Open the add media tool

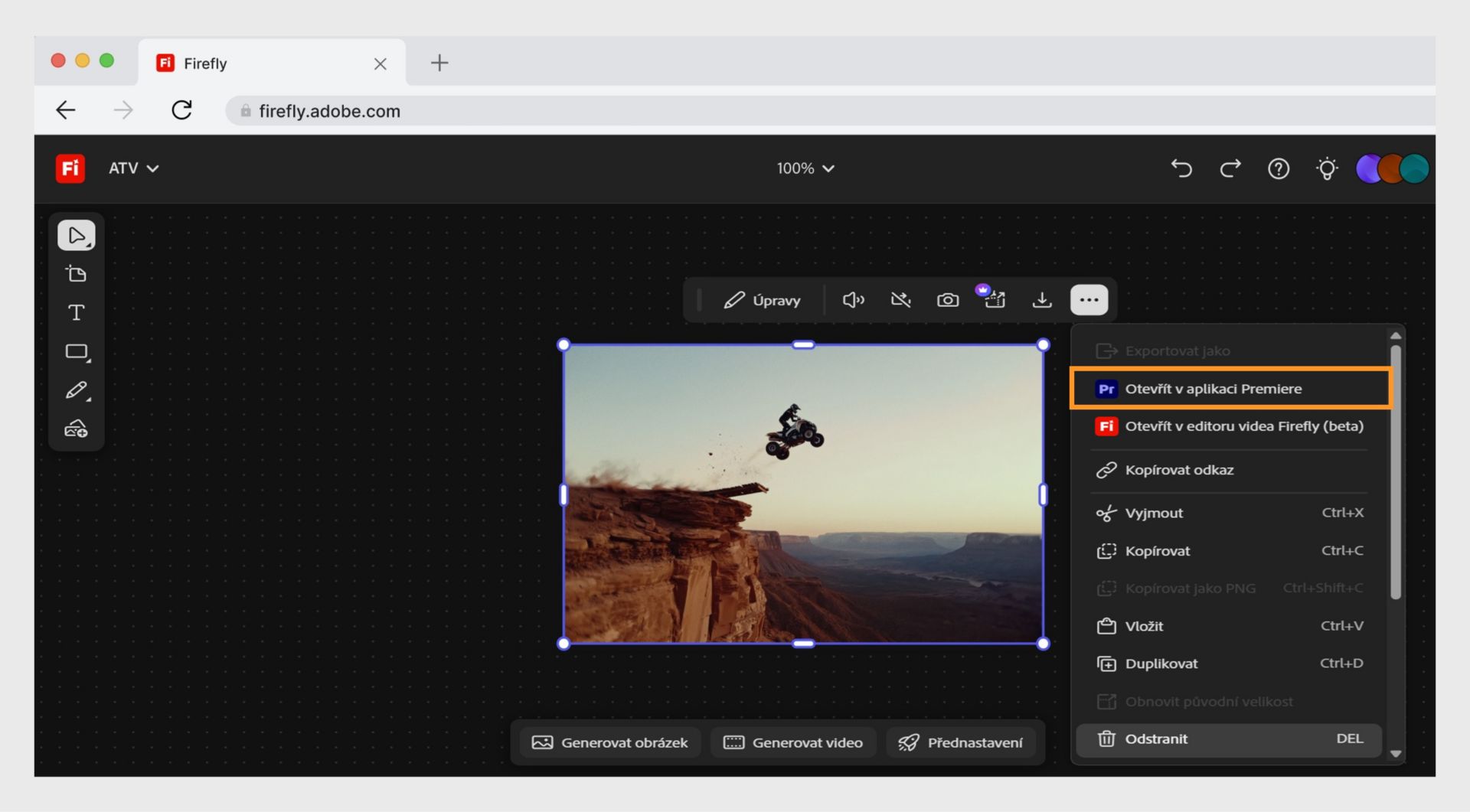click(x=76, y=429)
